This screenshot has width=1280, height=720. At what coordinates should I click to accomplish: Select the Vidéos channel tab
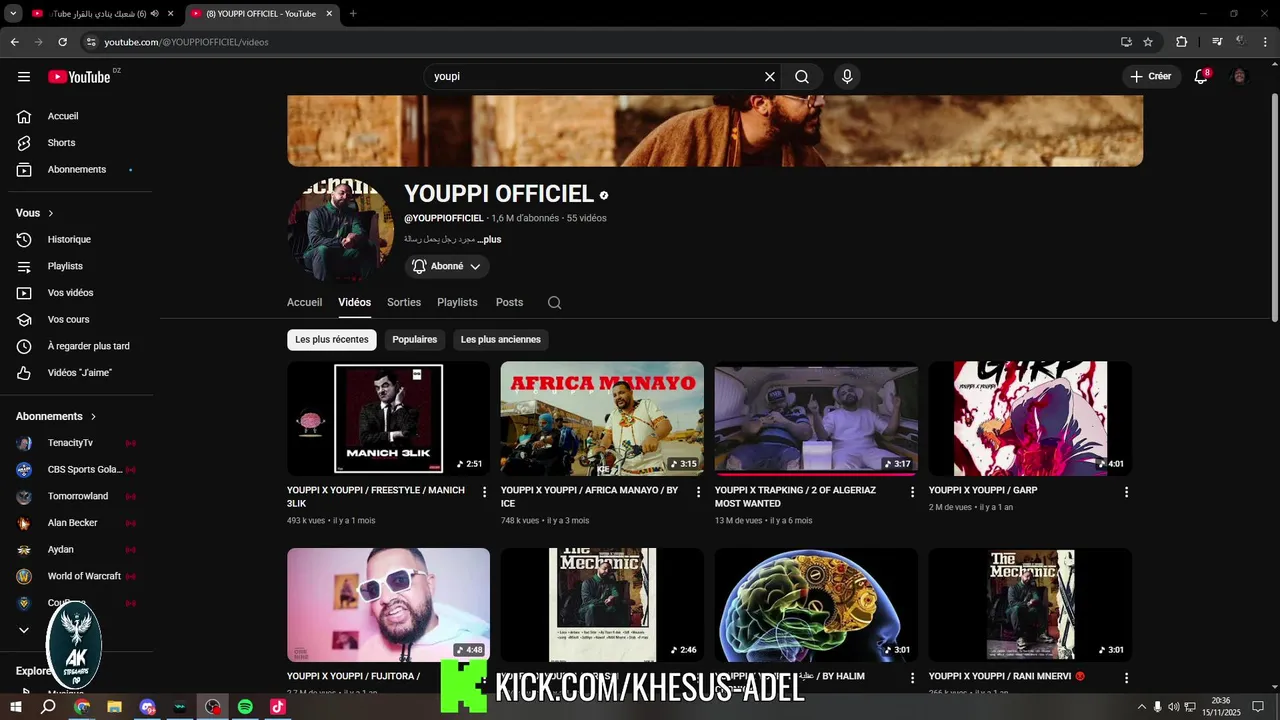354,302
